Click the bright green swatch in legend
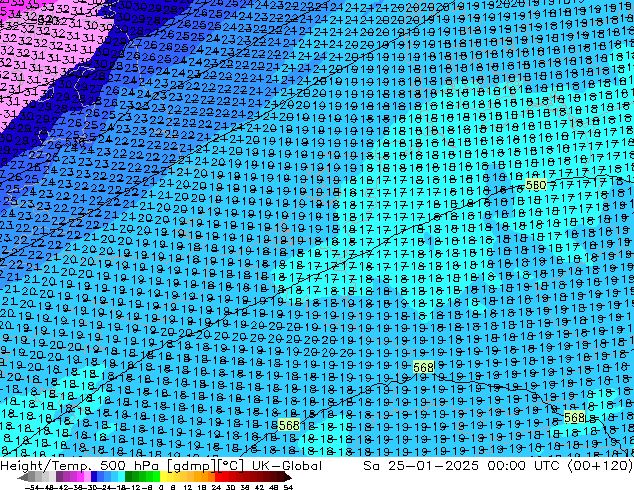 click(x=156, y=477)
